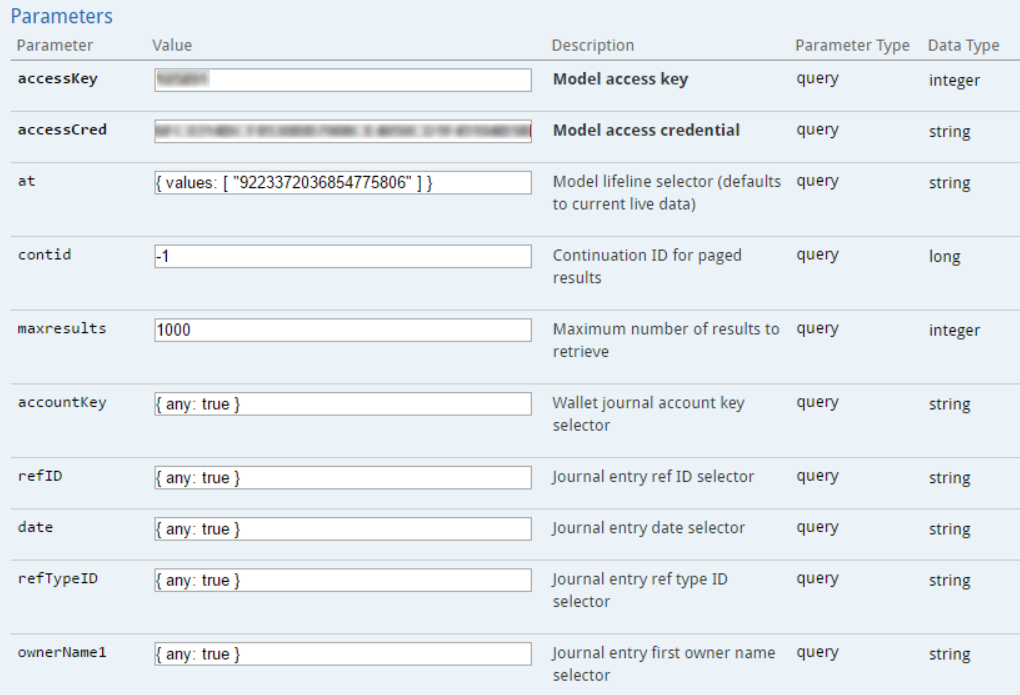Click the contid parameter name
This screenshot has width=1020, height=695.
click(44, 254)
